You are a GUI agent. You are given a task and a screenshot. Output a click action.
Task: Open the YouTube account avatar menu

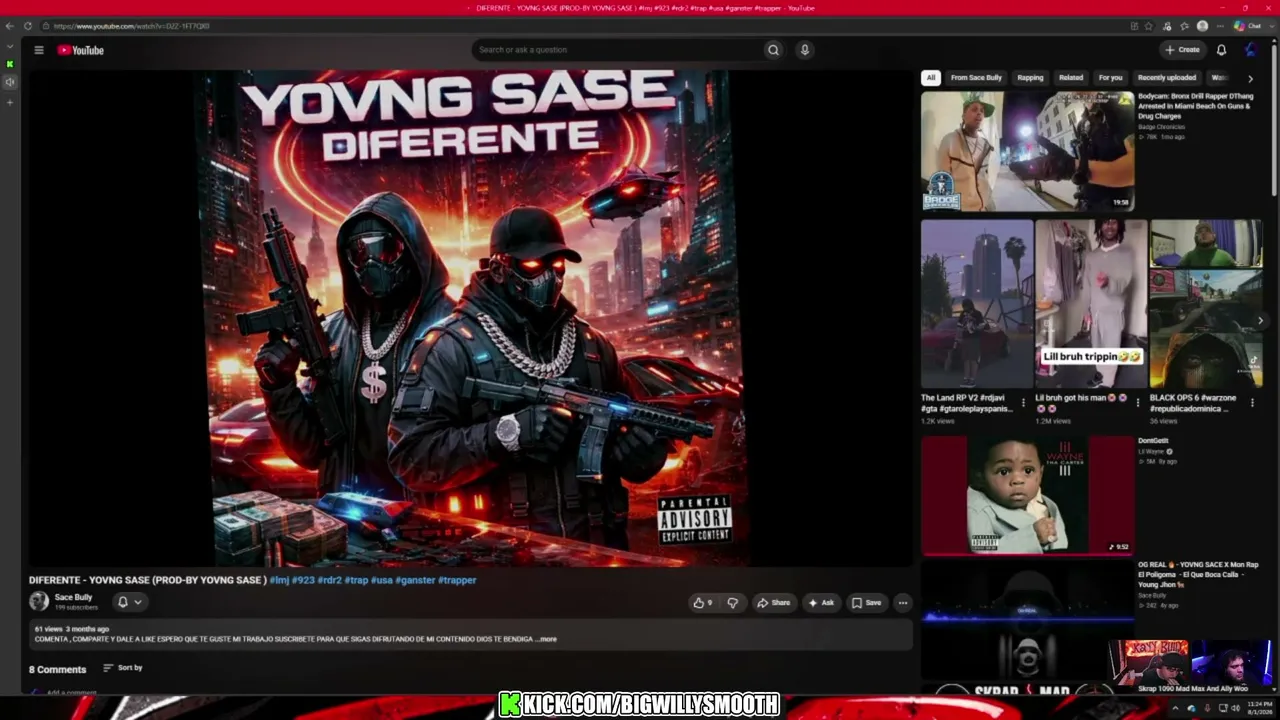point(1250,50)
